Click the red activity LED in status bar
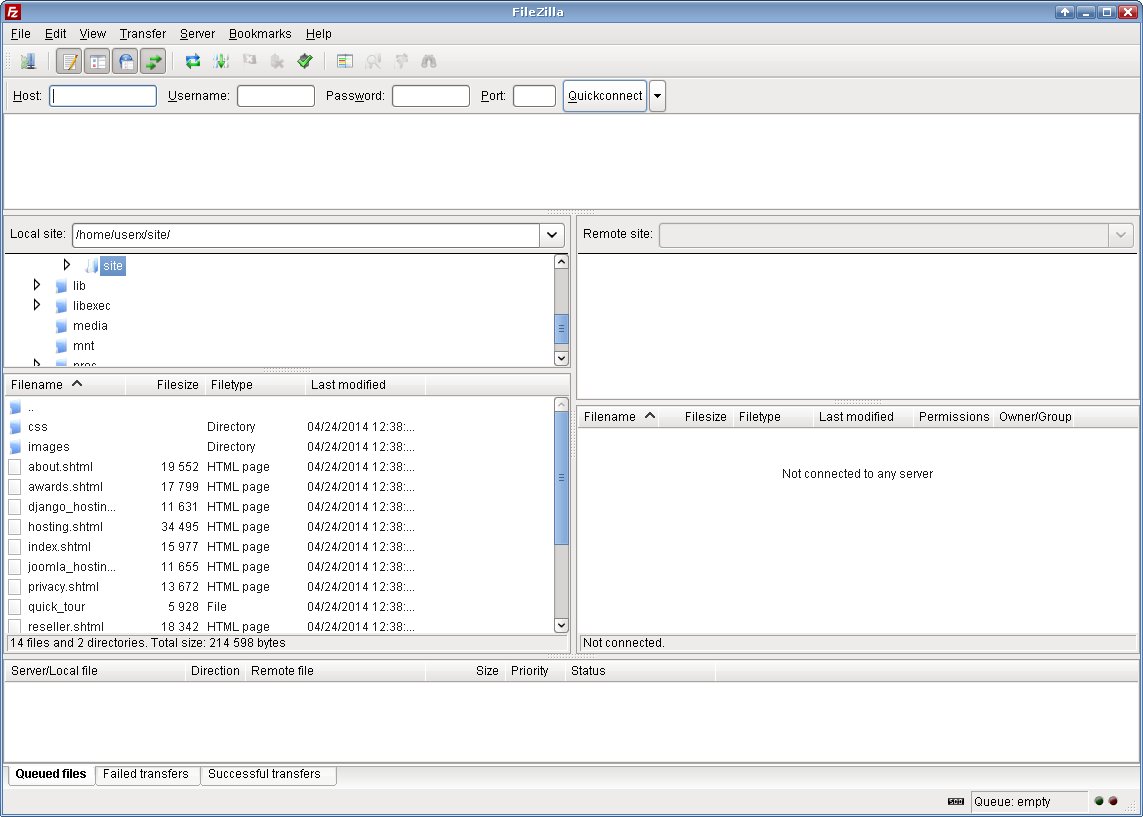Image resolution: width=1143 pixels, height=817 pixels. 1113,801
